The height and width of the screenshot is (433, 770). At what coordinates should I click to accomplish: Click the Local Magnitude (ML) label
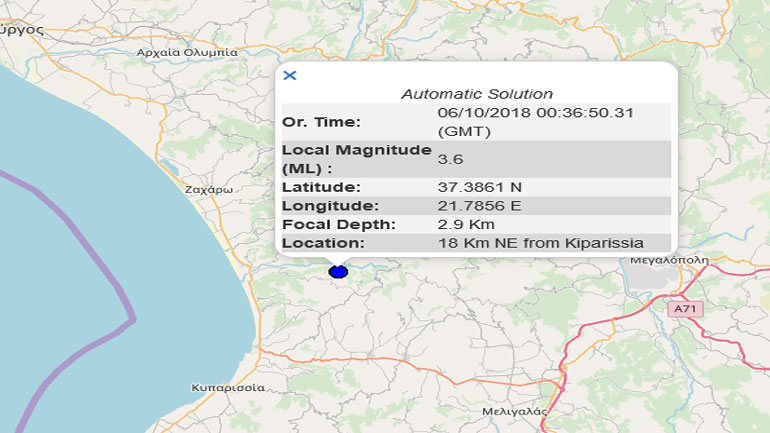356,158
